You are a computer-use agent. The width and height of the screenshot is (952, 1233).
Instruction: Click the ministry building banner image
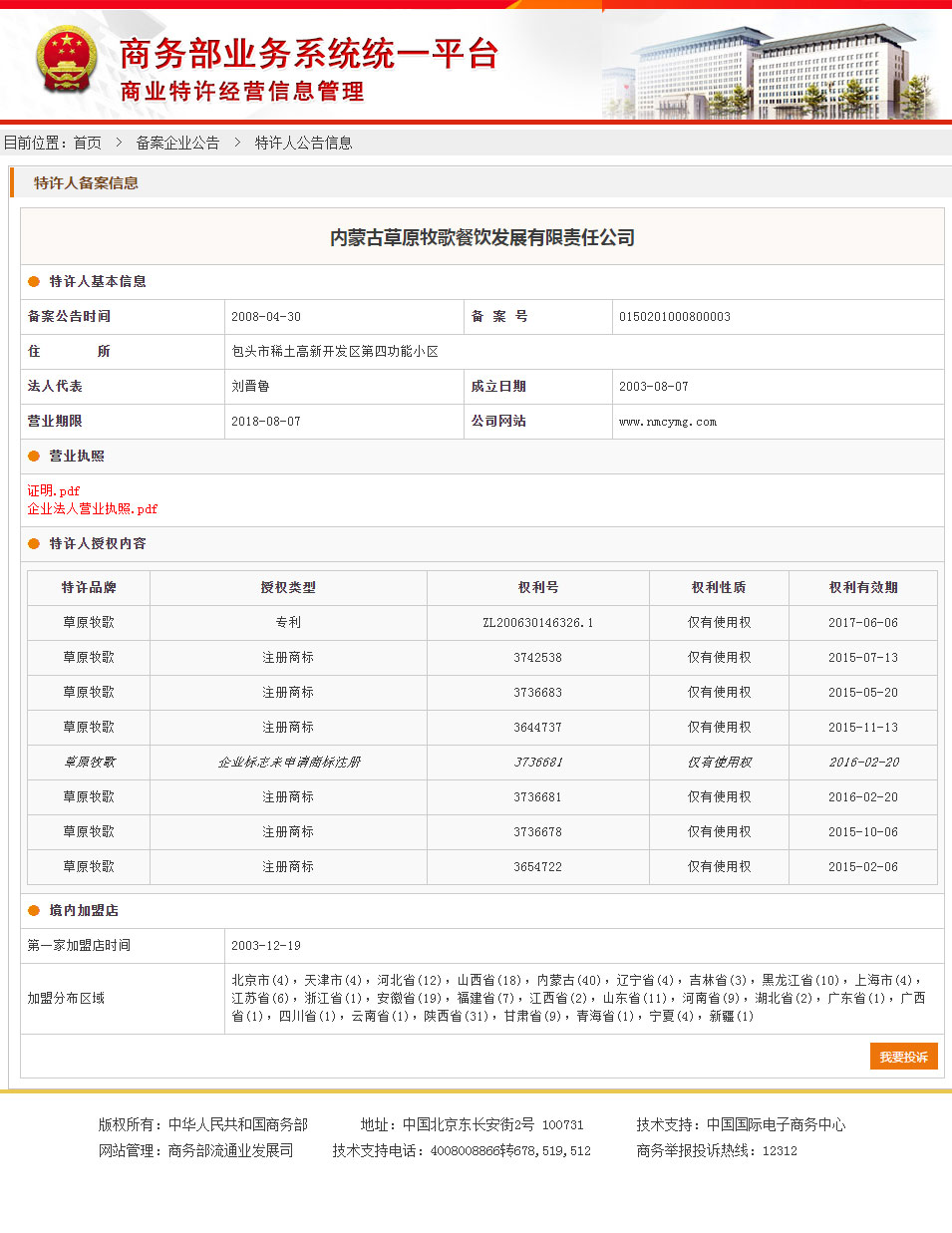pos(773,70)
